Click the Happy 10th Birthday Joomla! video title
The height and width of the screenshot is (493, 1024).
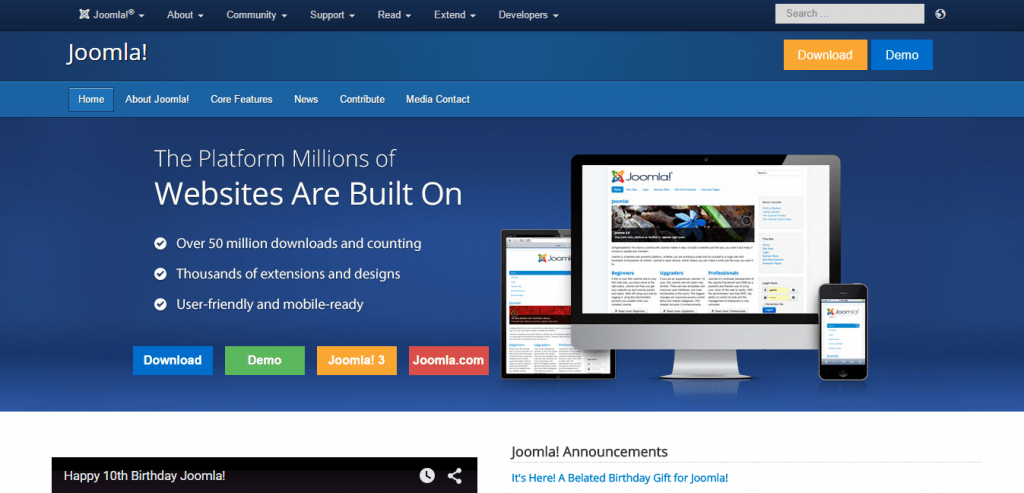(144, 475)
